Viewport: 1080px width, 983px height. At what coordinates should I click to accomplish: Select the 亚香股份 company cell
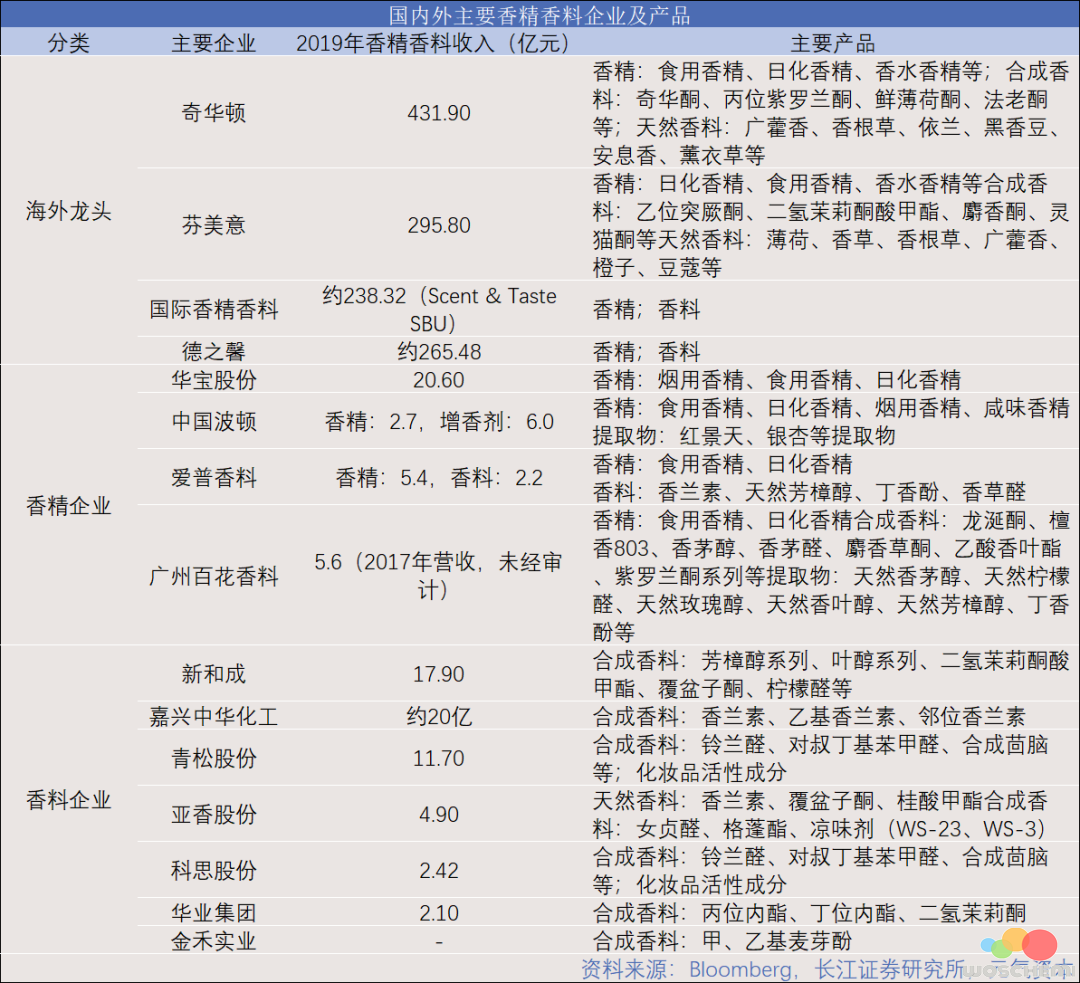[x=214, y=814]
